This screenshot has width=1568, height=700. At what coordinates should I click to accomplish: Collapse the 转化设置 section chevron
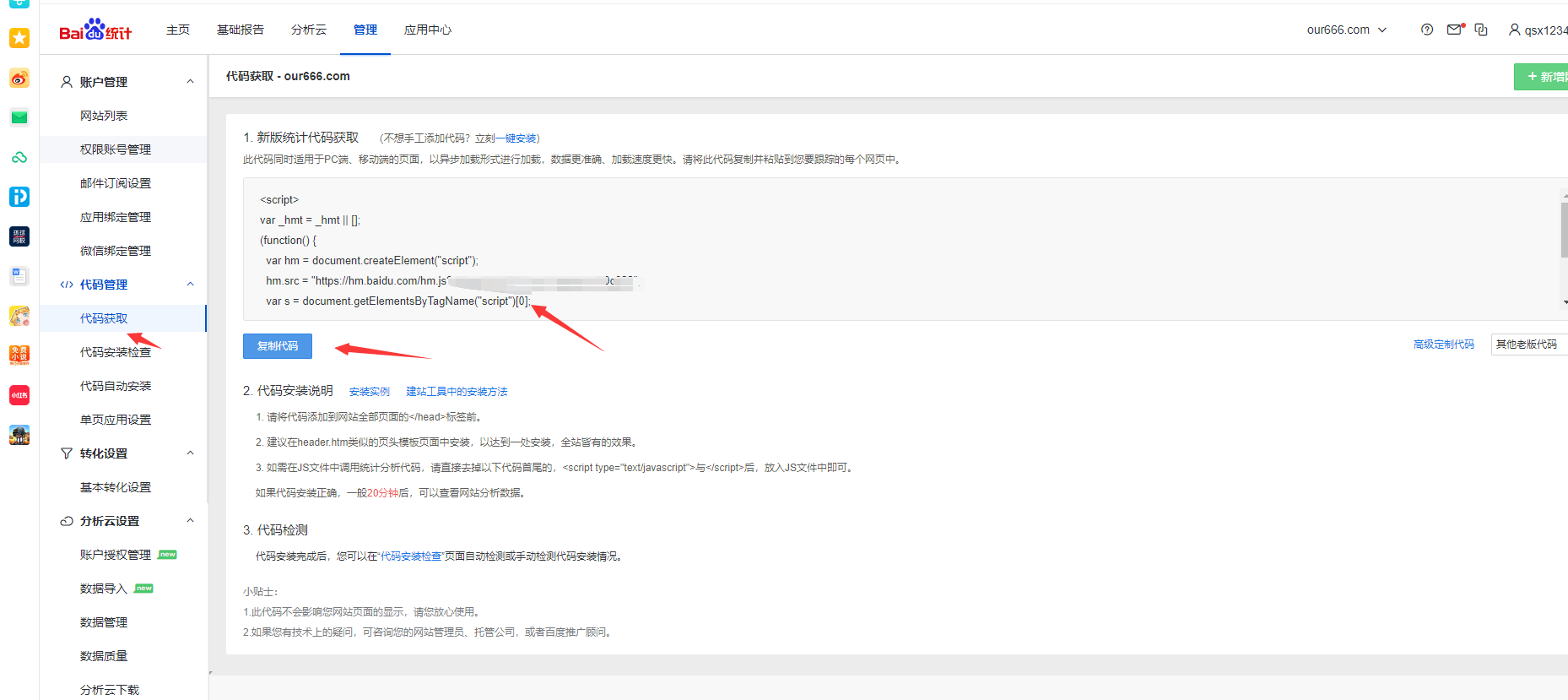click(x=190, y=453)
